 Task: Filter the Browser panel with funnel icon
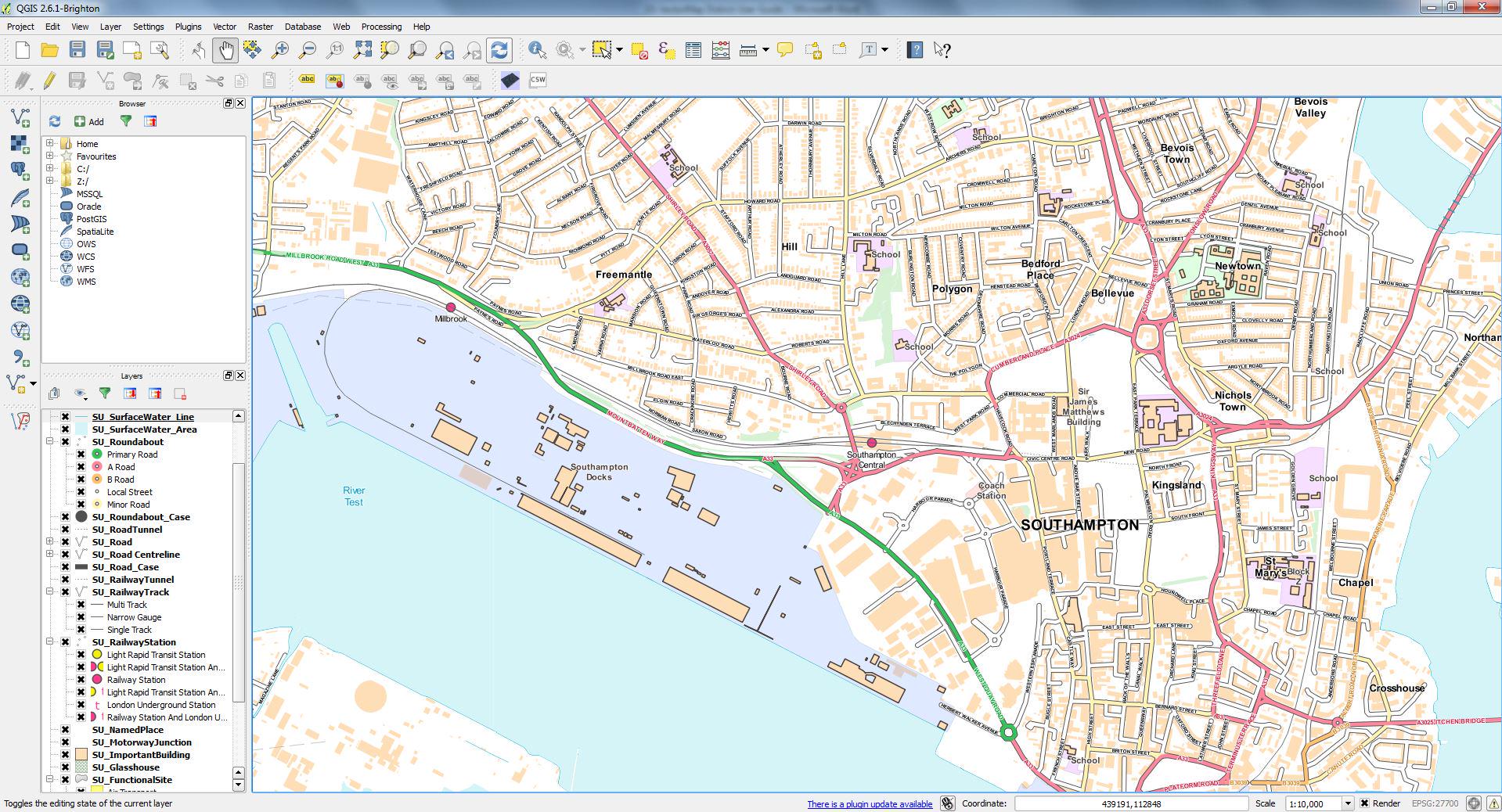[x=126, y=121]
